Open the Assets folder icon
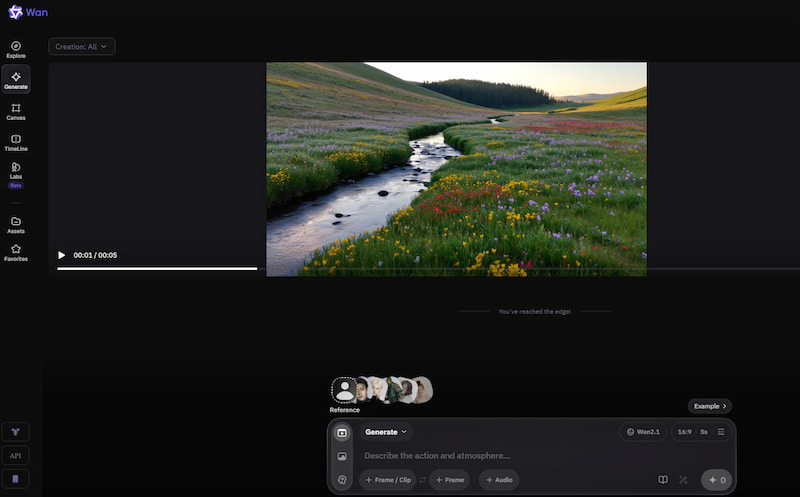The image size is (800, 497). click(16, 225)
